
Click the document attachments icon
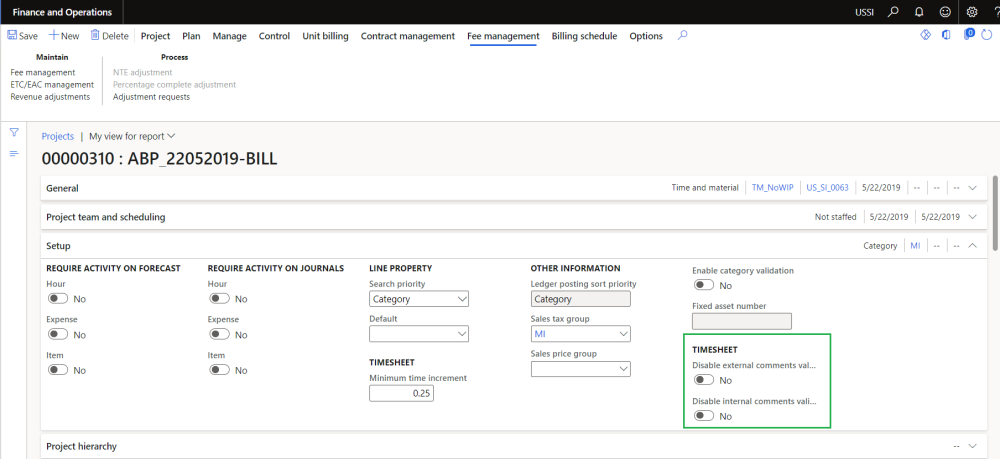pos(969,36)
